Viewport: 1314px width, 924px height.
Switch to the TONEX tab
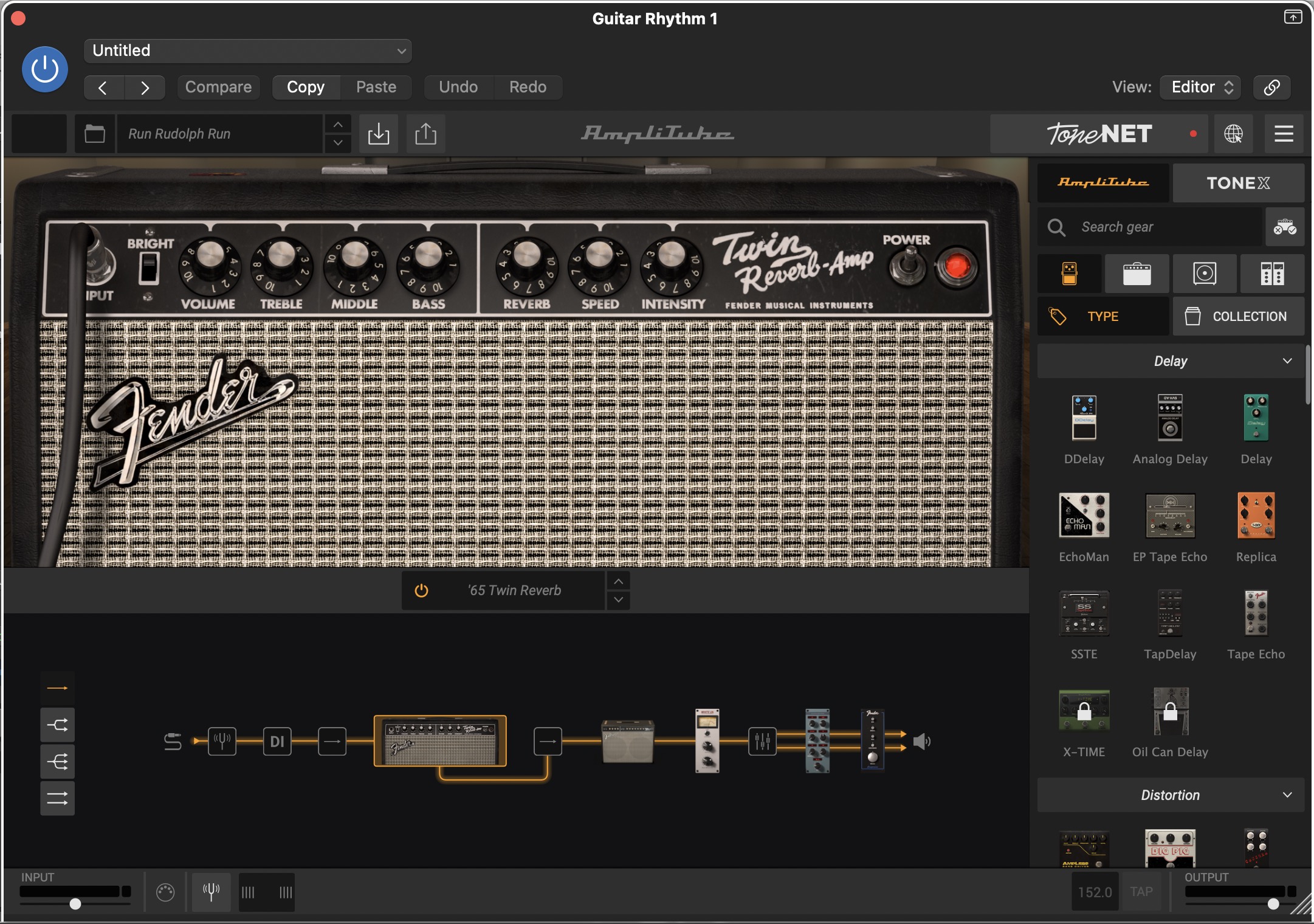(1238, 183)
